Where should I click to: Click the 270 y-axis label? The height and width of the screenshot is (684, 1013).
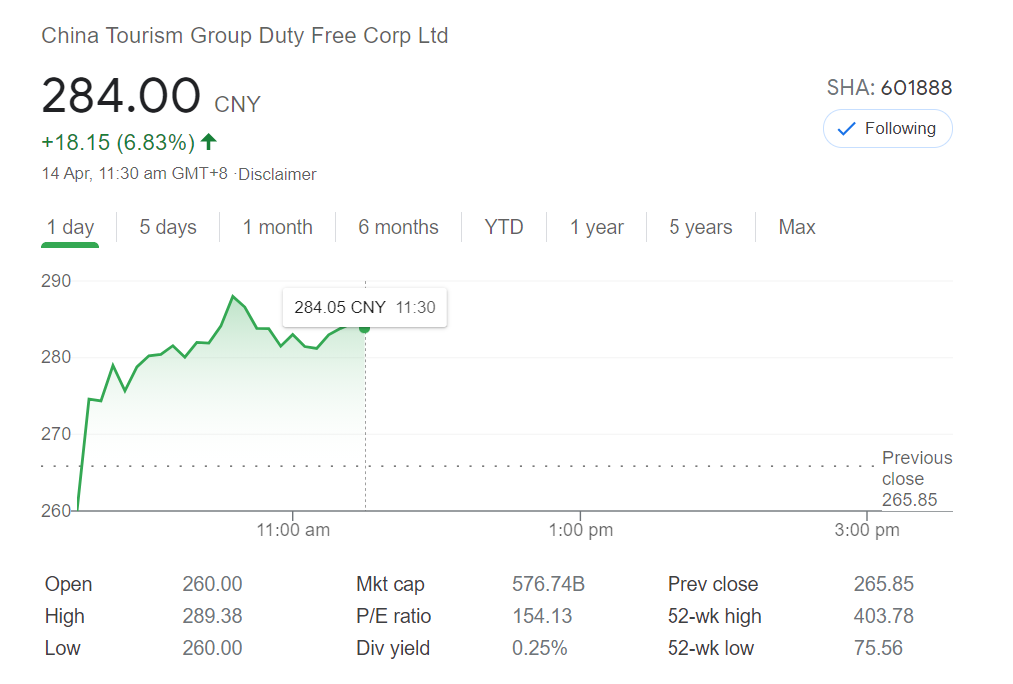pos(56,434)
